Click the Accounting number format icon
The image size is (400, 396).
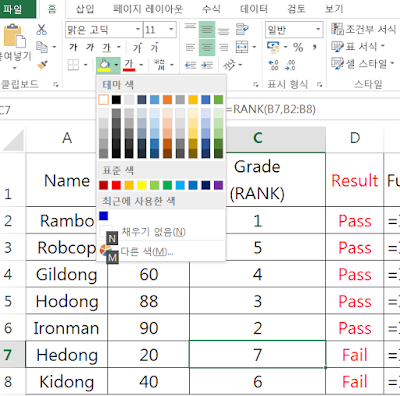point(273,47)
